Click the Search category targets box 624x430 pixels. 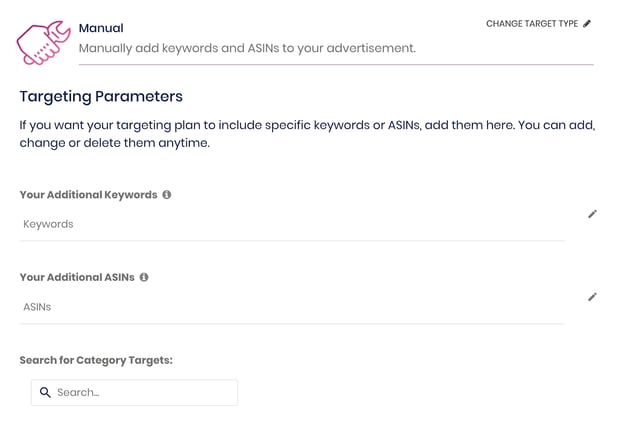pyautogui.click(x=135, y=393)
